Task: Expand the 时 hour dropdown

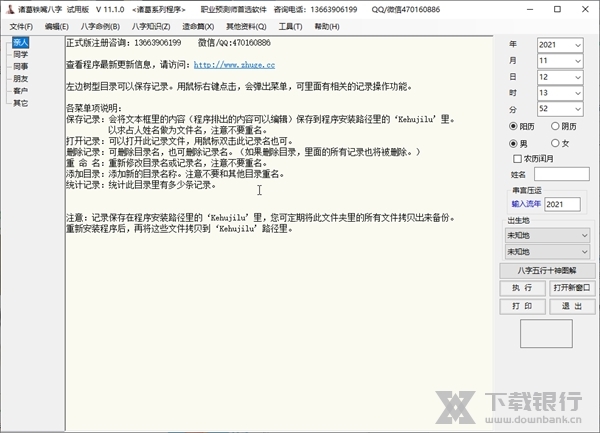Action: pyautogui.click(x=577, y=93)
